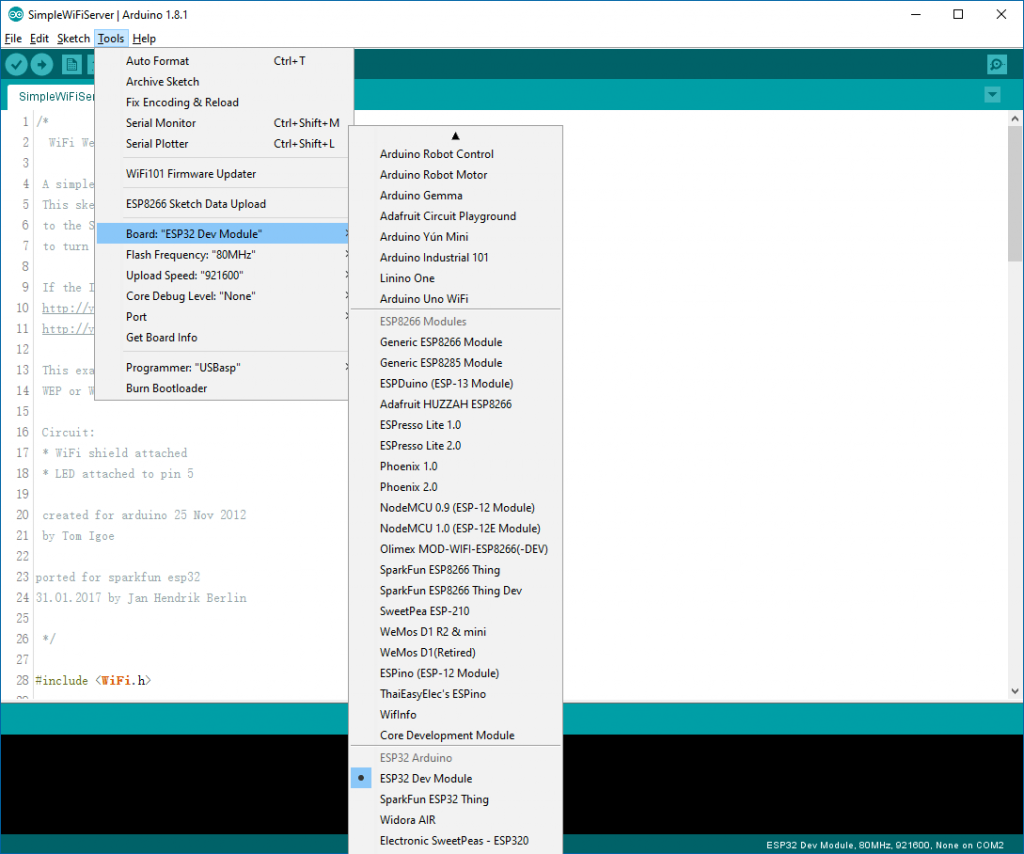Select Arduino Robot Control board
The width and height of the screenshot is (1024, 854).
coord(456,154)
